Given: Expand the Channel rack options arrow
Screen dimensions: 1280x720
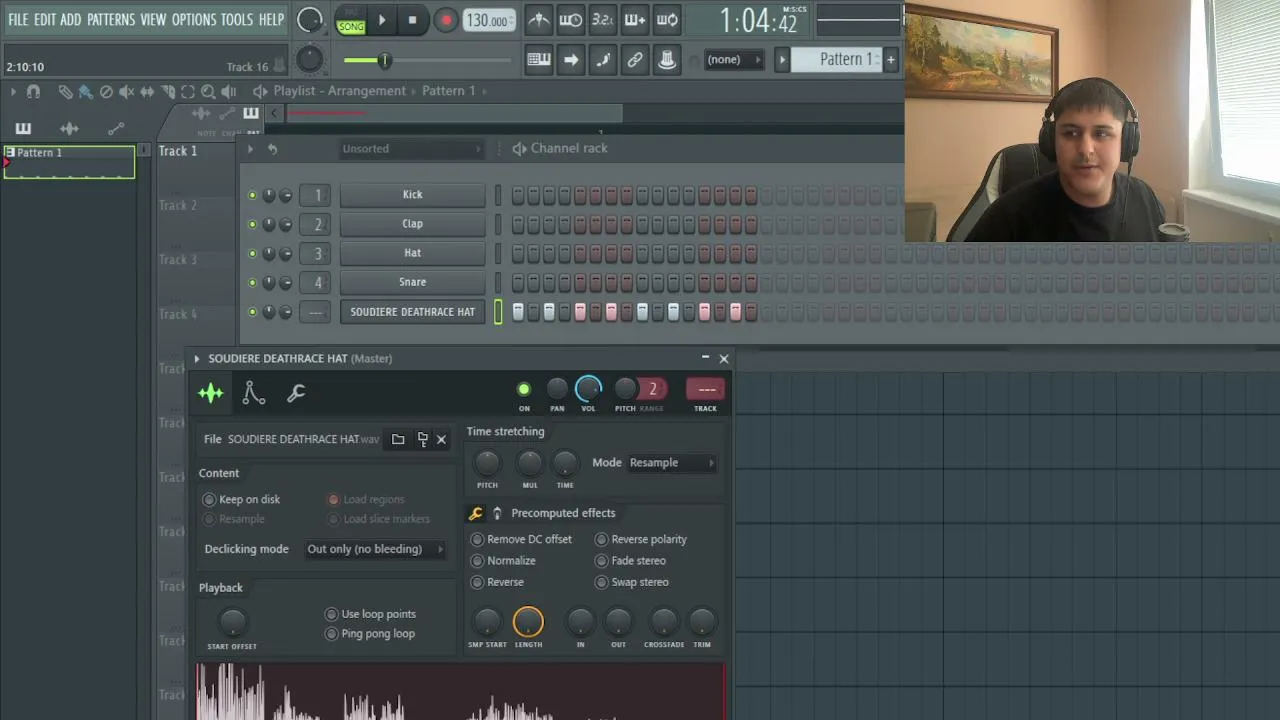Looking at the screenshot, I should 251,149.
